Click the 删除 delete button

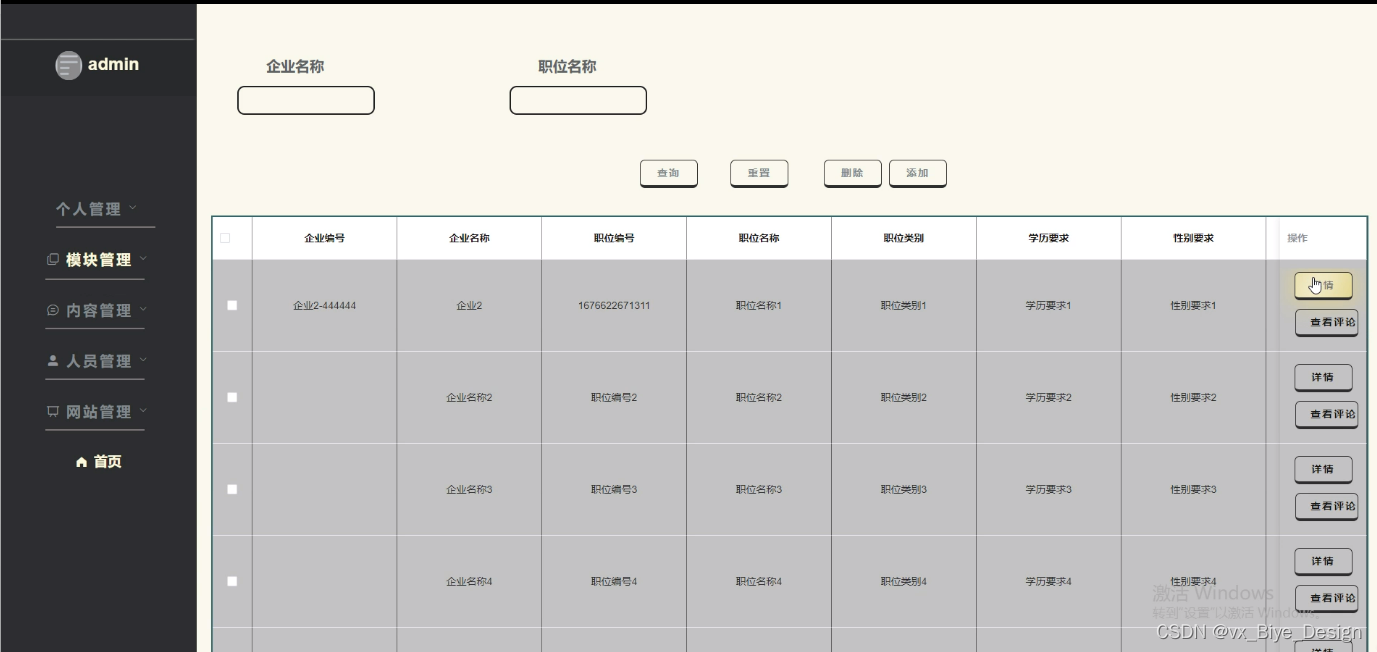coord(852,173)
